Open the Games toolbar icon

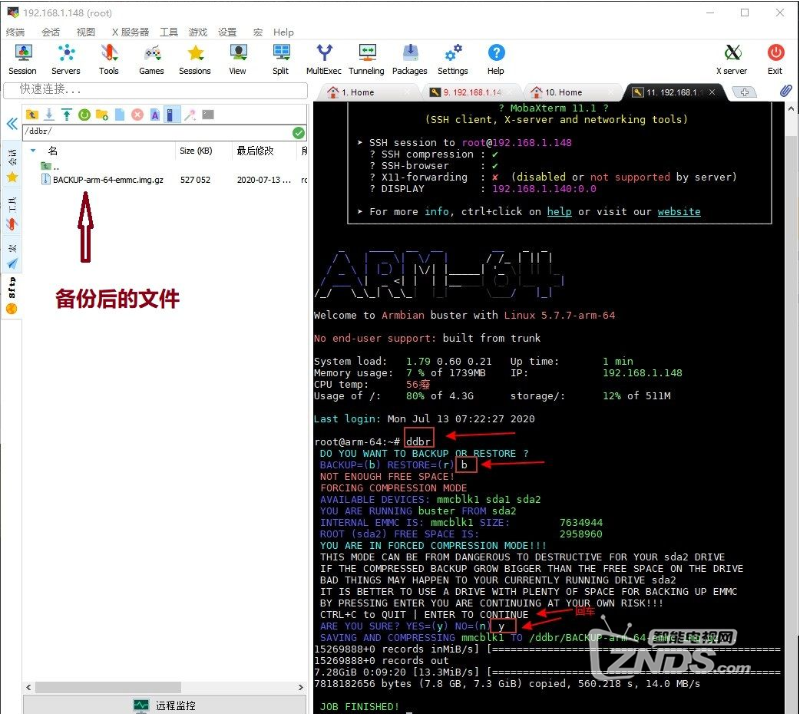point(151,60)
